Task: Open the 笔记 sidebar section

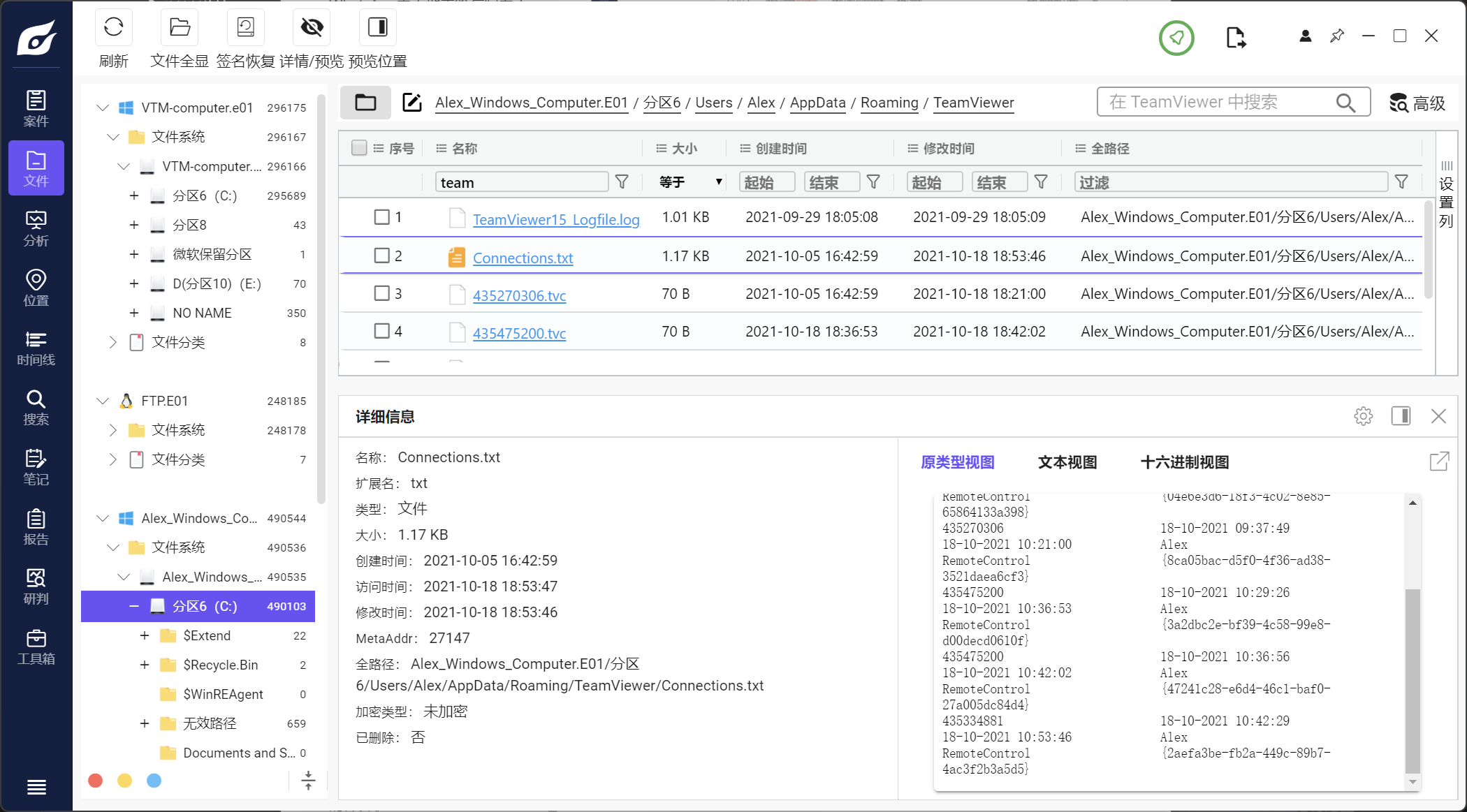Action: point(36,467)
